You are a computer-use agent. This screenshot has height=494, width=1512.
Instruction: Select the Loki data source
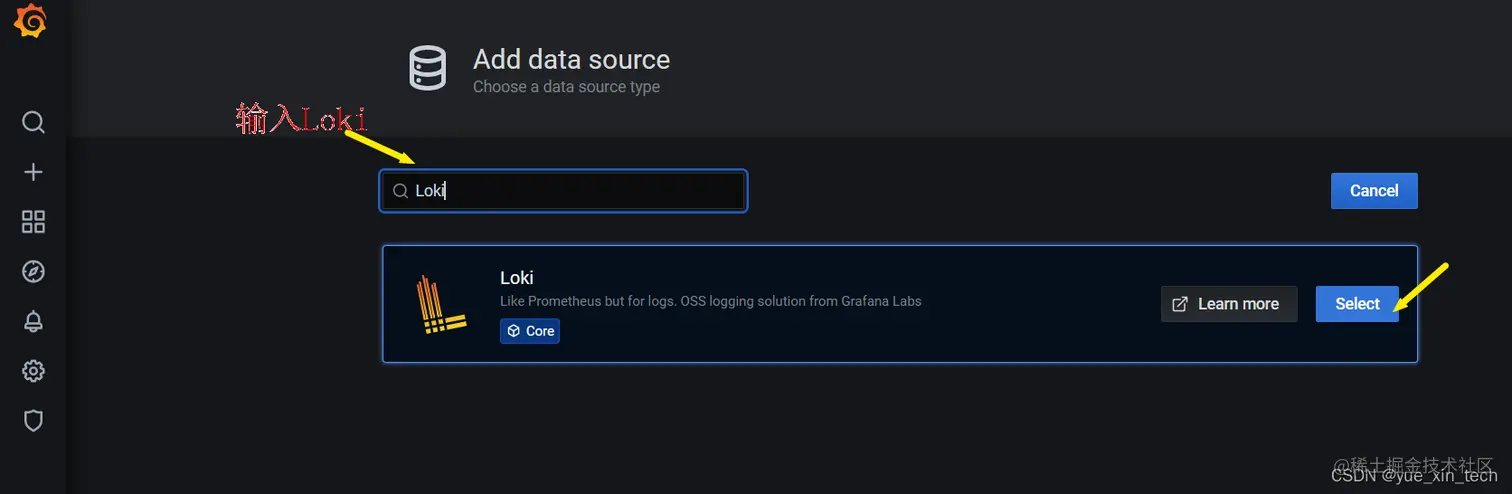point(1357,304)
